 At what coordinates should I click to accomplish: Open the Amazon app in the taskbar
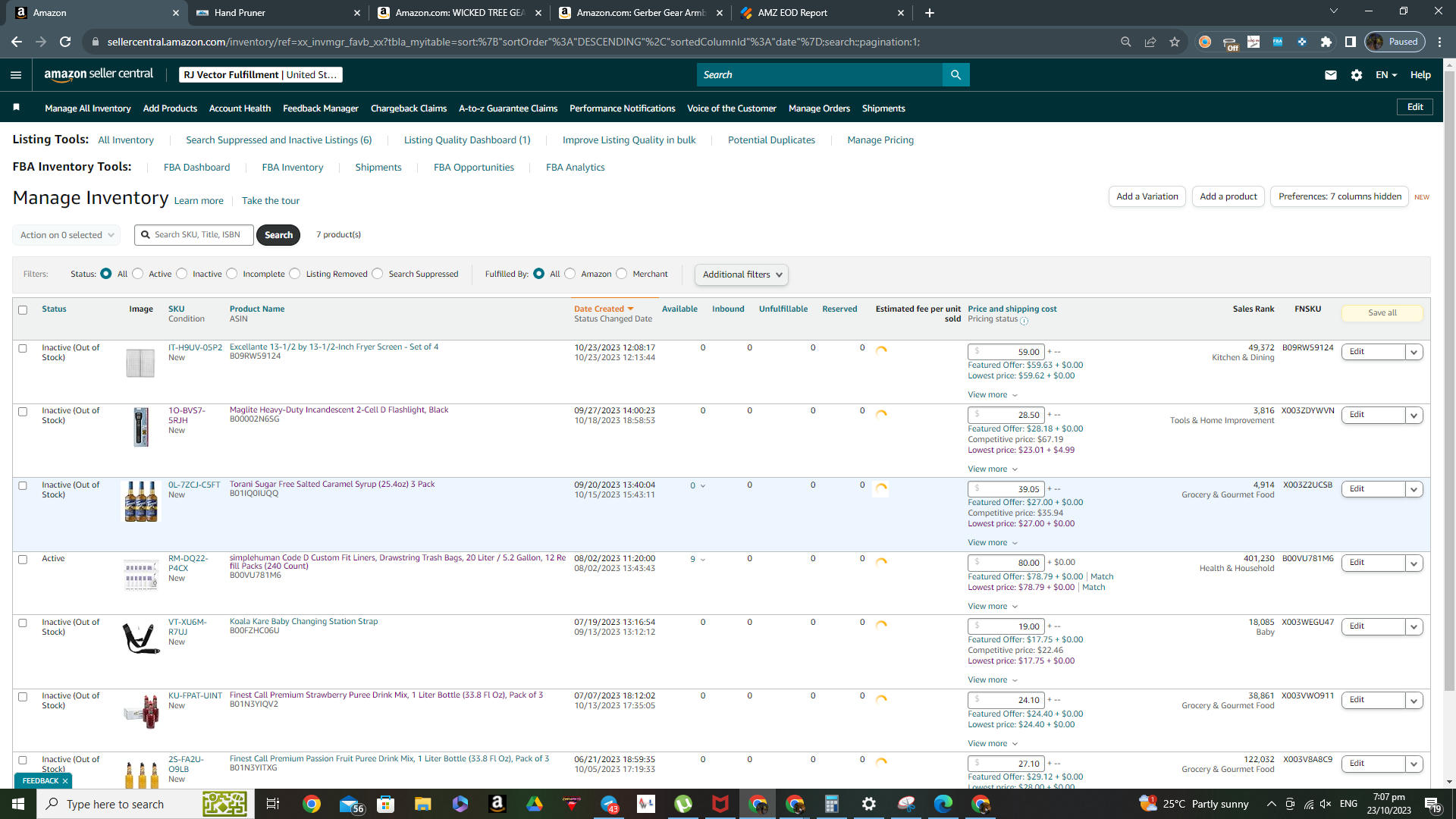tap(497, 804)
